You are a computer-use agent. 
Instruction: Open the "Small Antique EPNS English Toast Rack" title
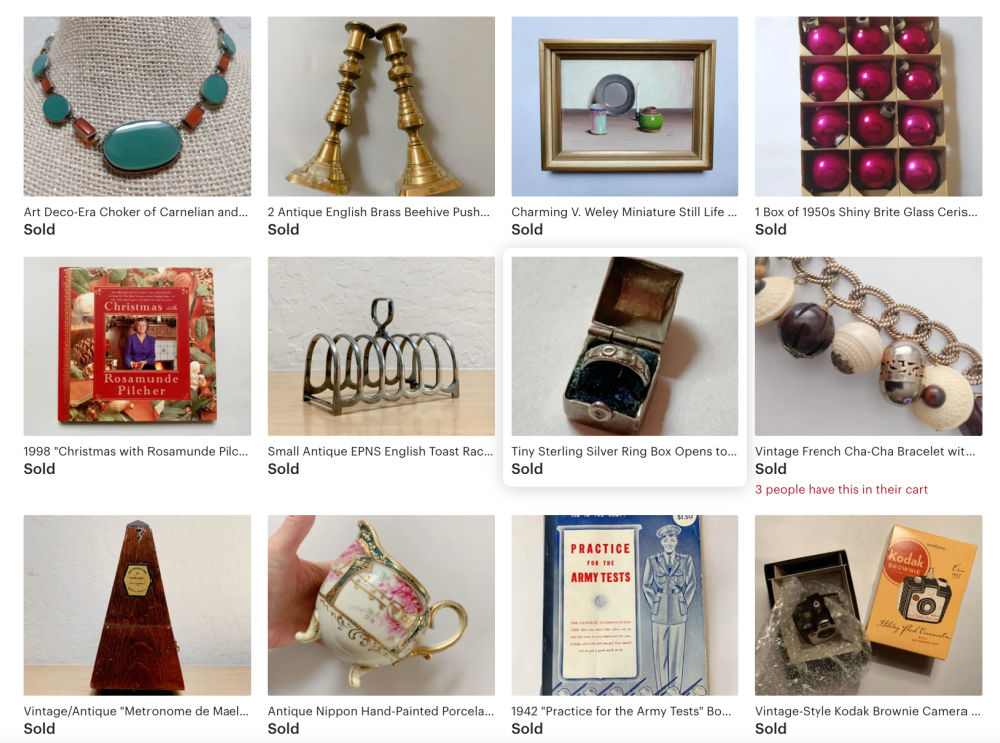point(380,451)
